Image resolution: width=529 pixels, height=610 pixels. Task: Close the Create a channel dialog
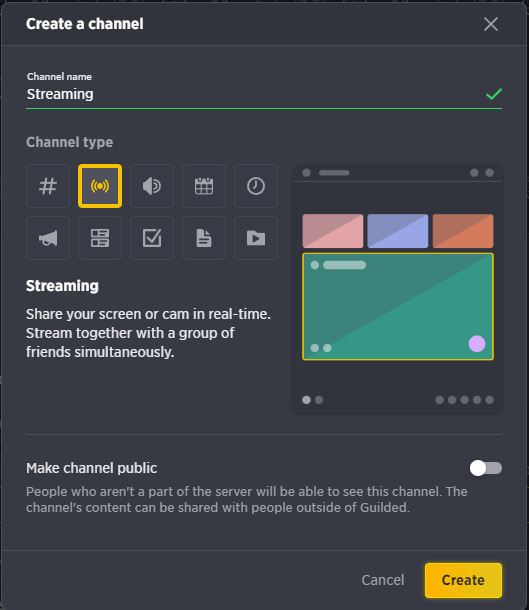tap(491, 24)
